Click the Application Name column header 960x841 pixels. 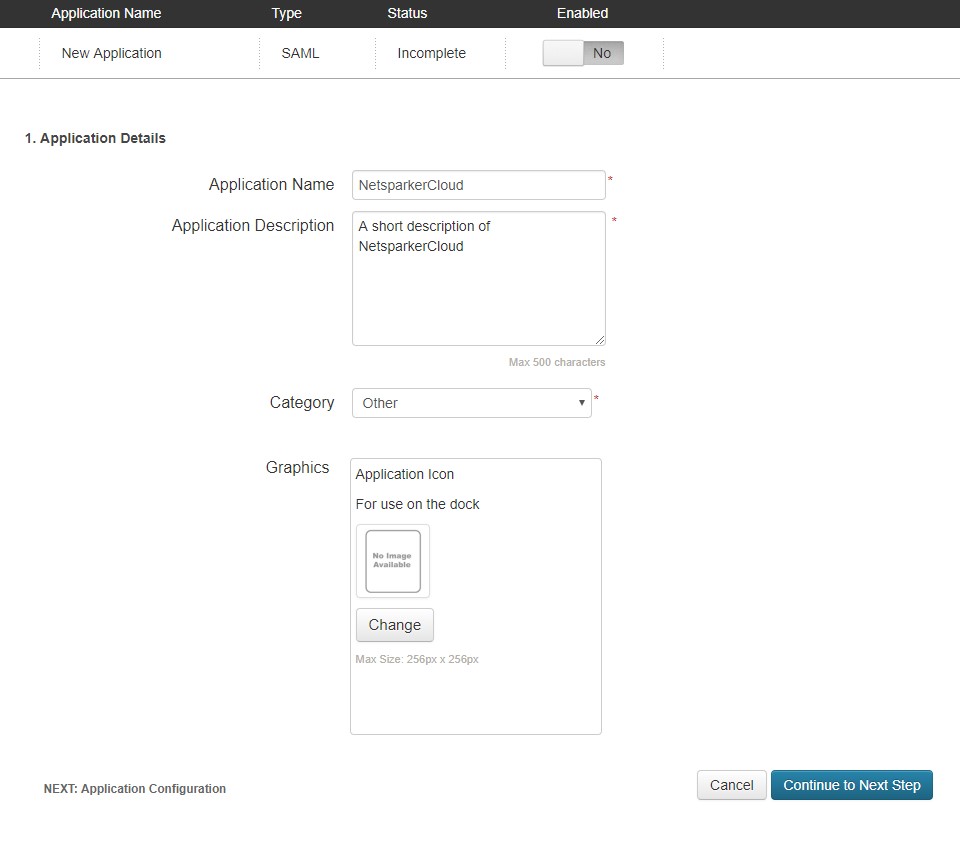tap(106, 13)
